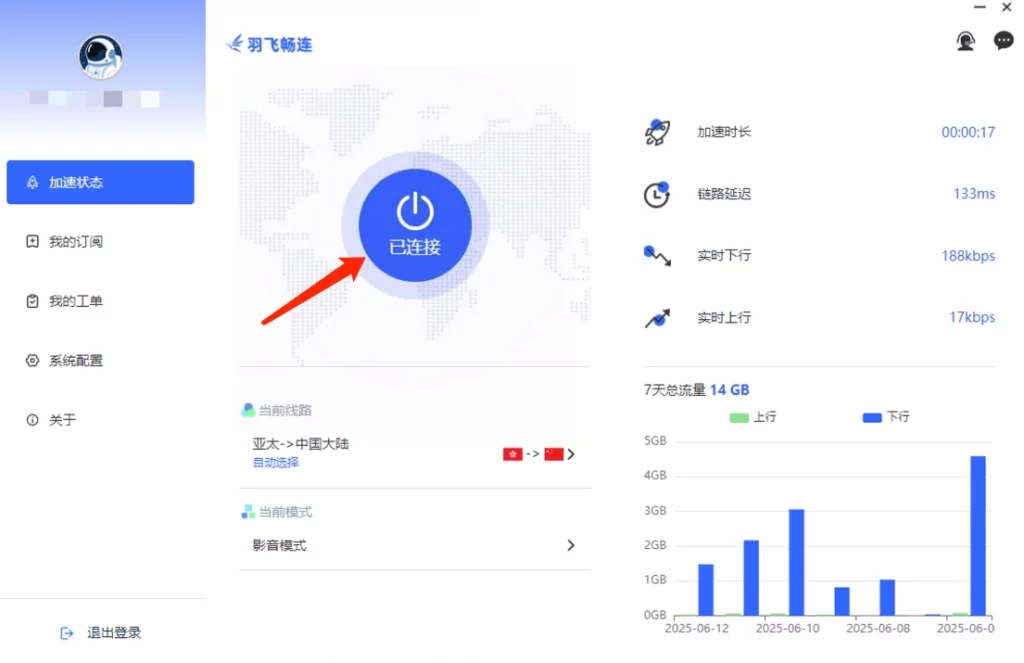The width and height of the screenshot is (1024, 663).
Task: Click the rocket icon beside 加速时长
Action: (656, 131)
